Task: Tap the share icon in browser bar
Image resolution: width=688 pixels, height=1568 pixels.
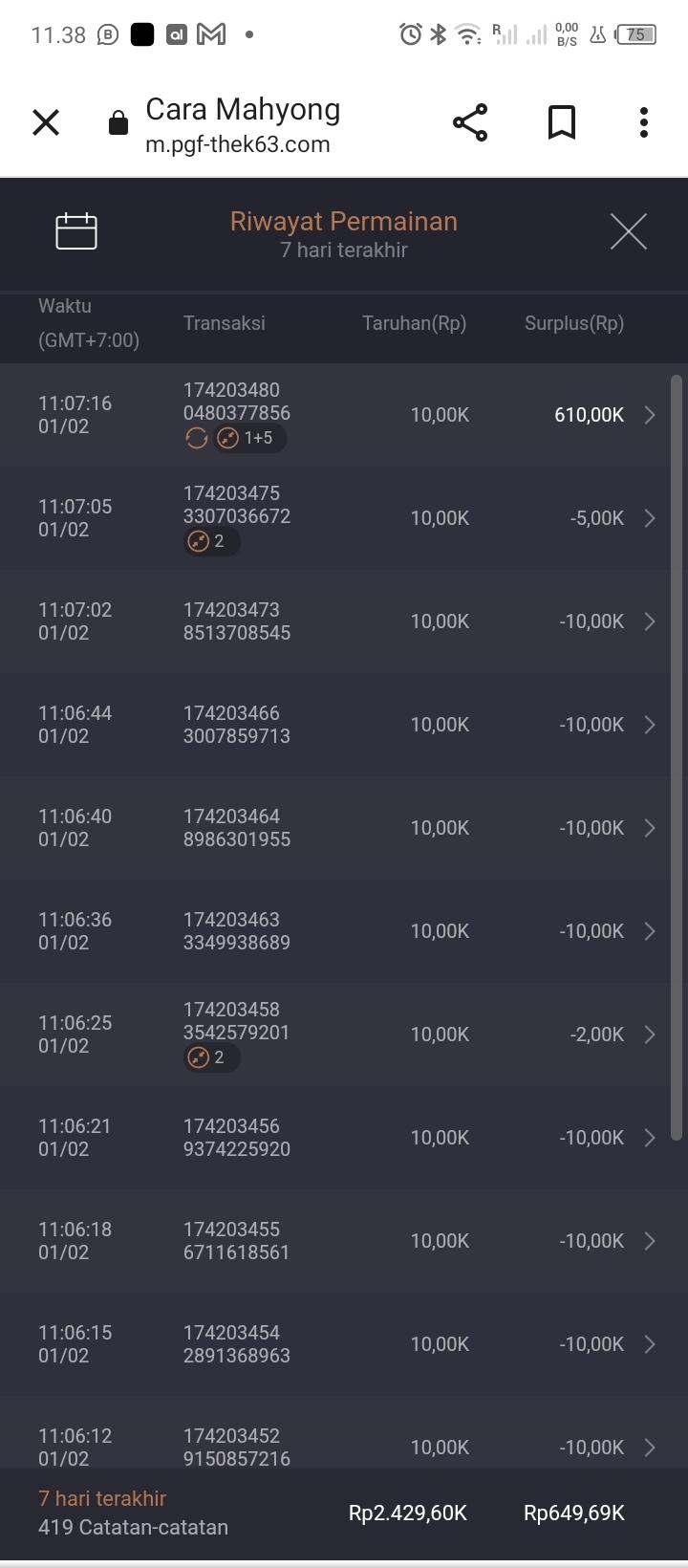Action: (470, 122)
